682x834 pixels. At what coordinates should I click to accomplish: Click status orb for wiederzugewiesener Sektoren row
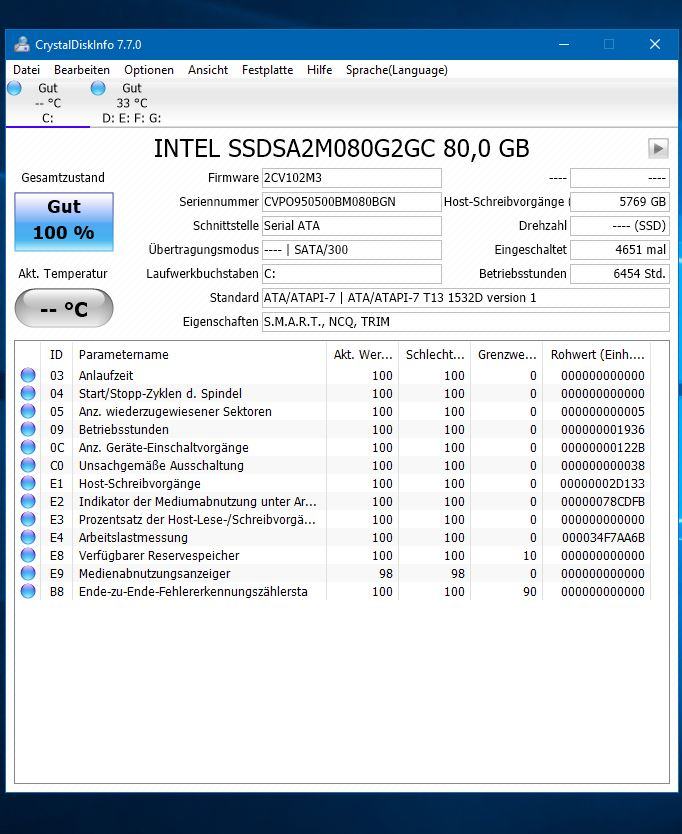click(x=28, y=411)
